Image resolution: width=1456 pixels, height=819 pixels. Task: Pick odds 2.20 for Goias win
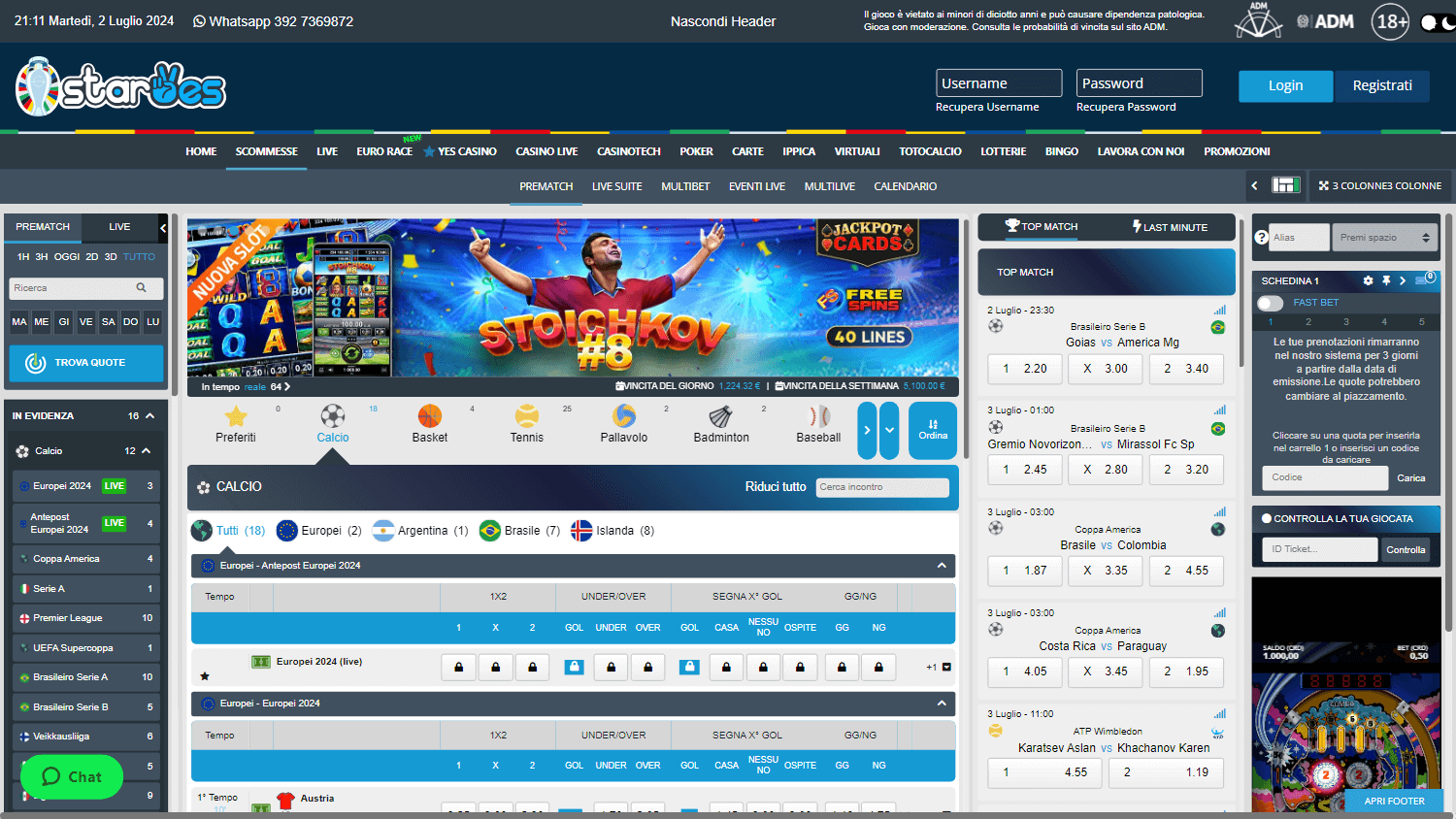pyautogui.click(x=1025, y=369)
